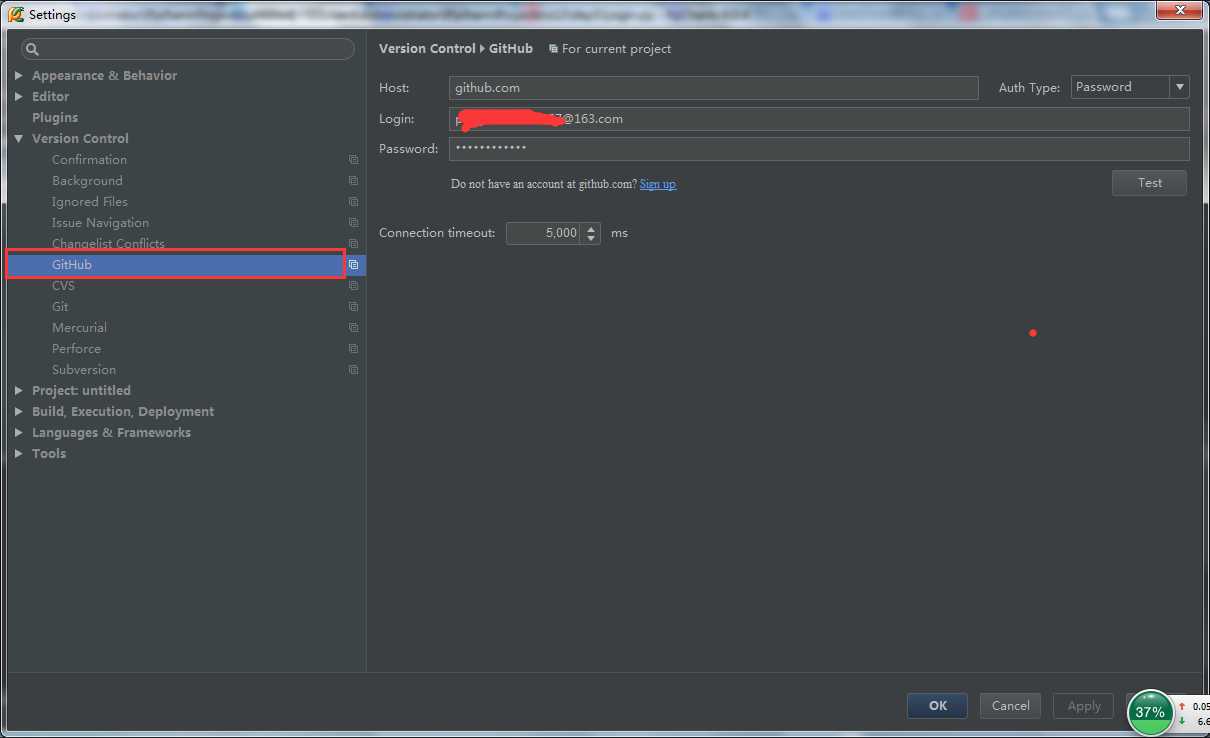Screen dimensions: 1210x738
Task: Click the project-level icon beside Mercurial
Action: 353,328
